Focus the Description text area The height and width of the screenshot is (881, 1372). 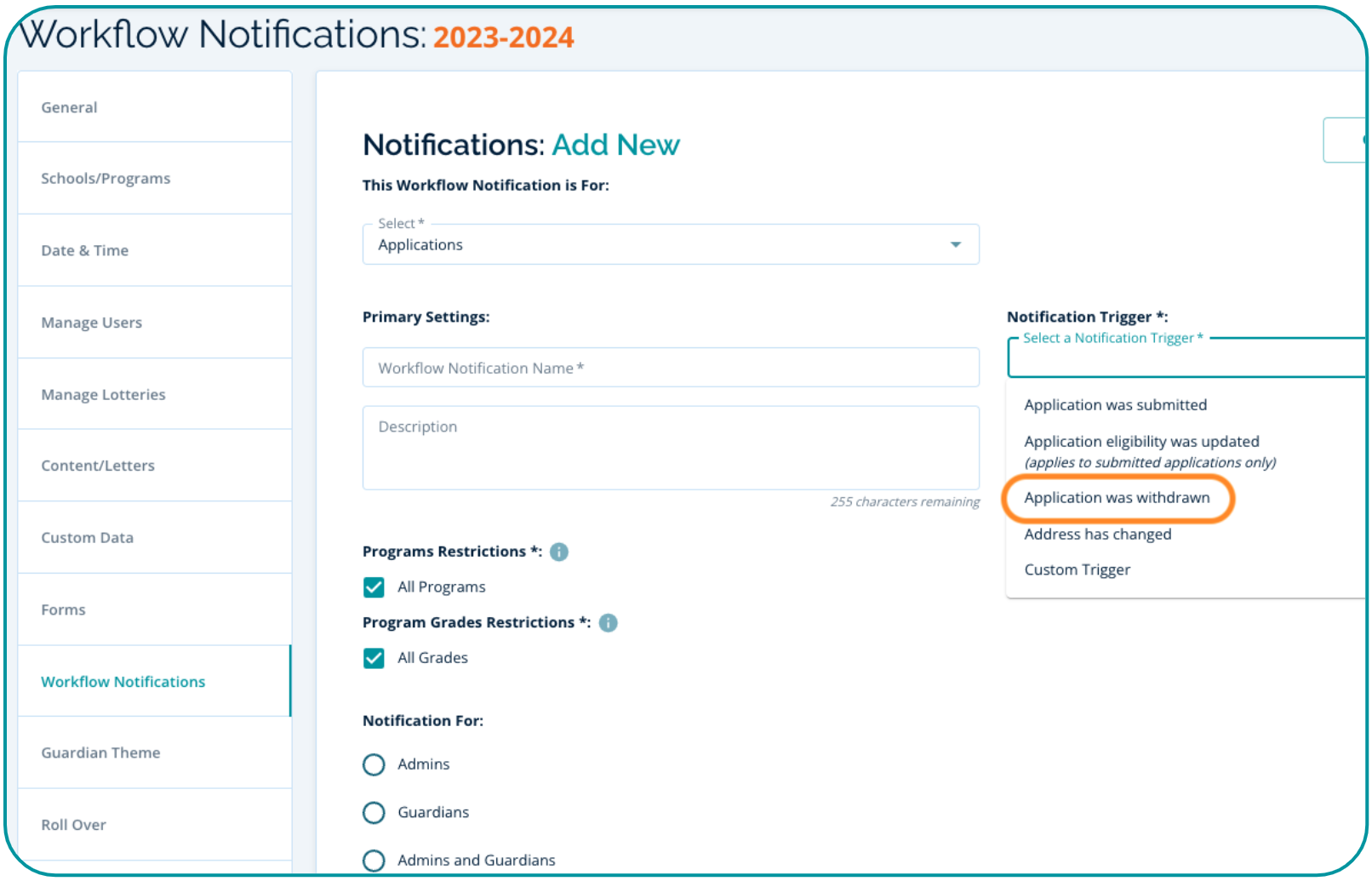click(x=670, y=448)
